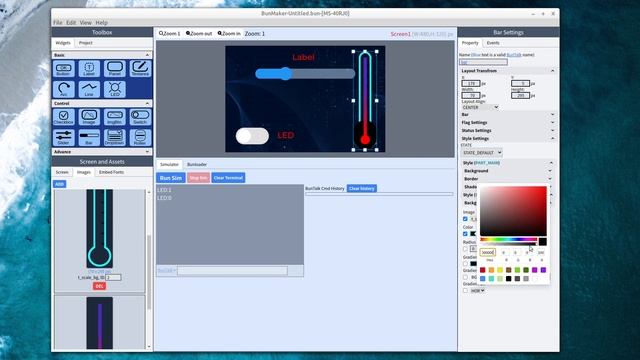
Task: Pick the Panel widget icon
Action: pos(115,69)
